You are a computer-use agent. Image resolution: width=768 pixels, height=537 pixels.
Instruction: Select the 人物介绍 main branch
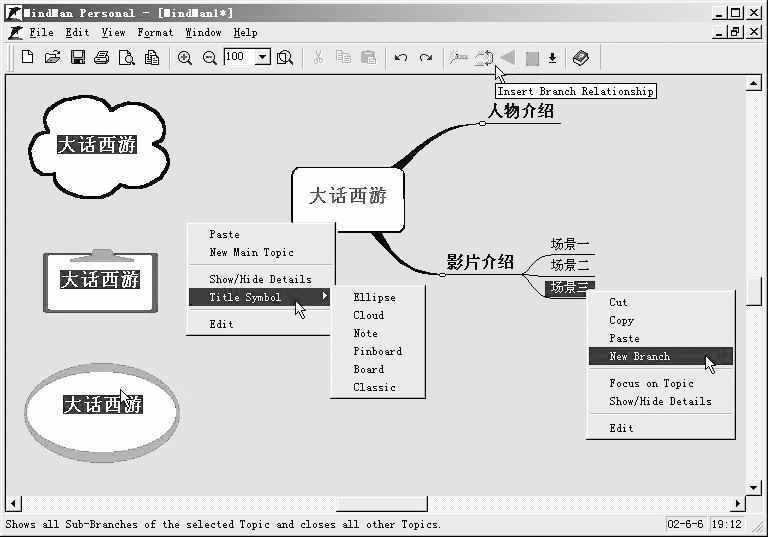(521, 111)
